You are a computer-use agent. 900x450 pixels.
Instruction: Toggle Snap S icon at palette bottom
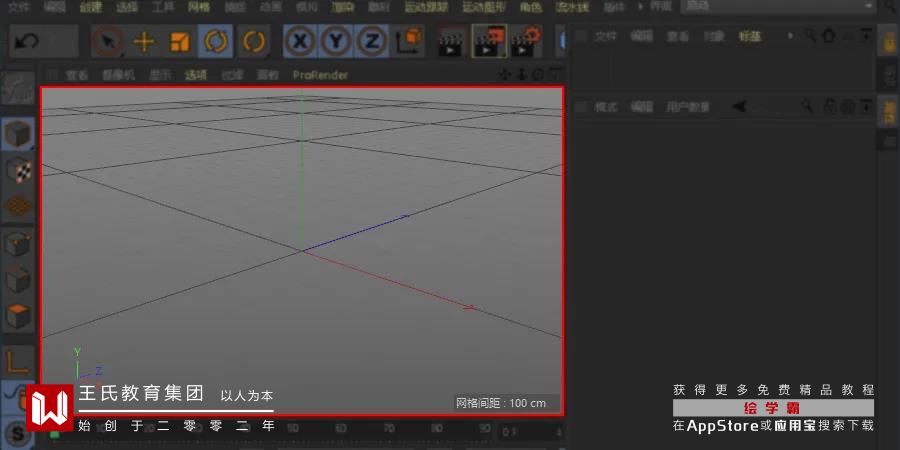coord(19,434)
